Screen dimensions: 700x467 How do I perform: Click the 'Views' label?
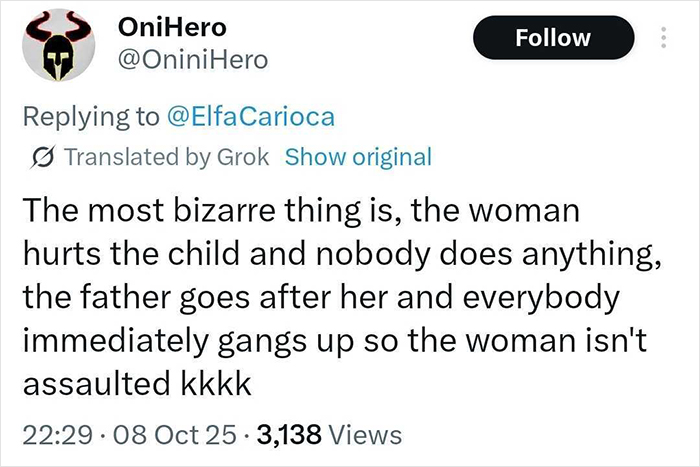pyautogui.click(x=366, y=436)
